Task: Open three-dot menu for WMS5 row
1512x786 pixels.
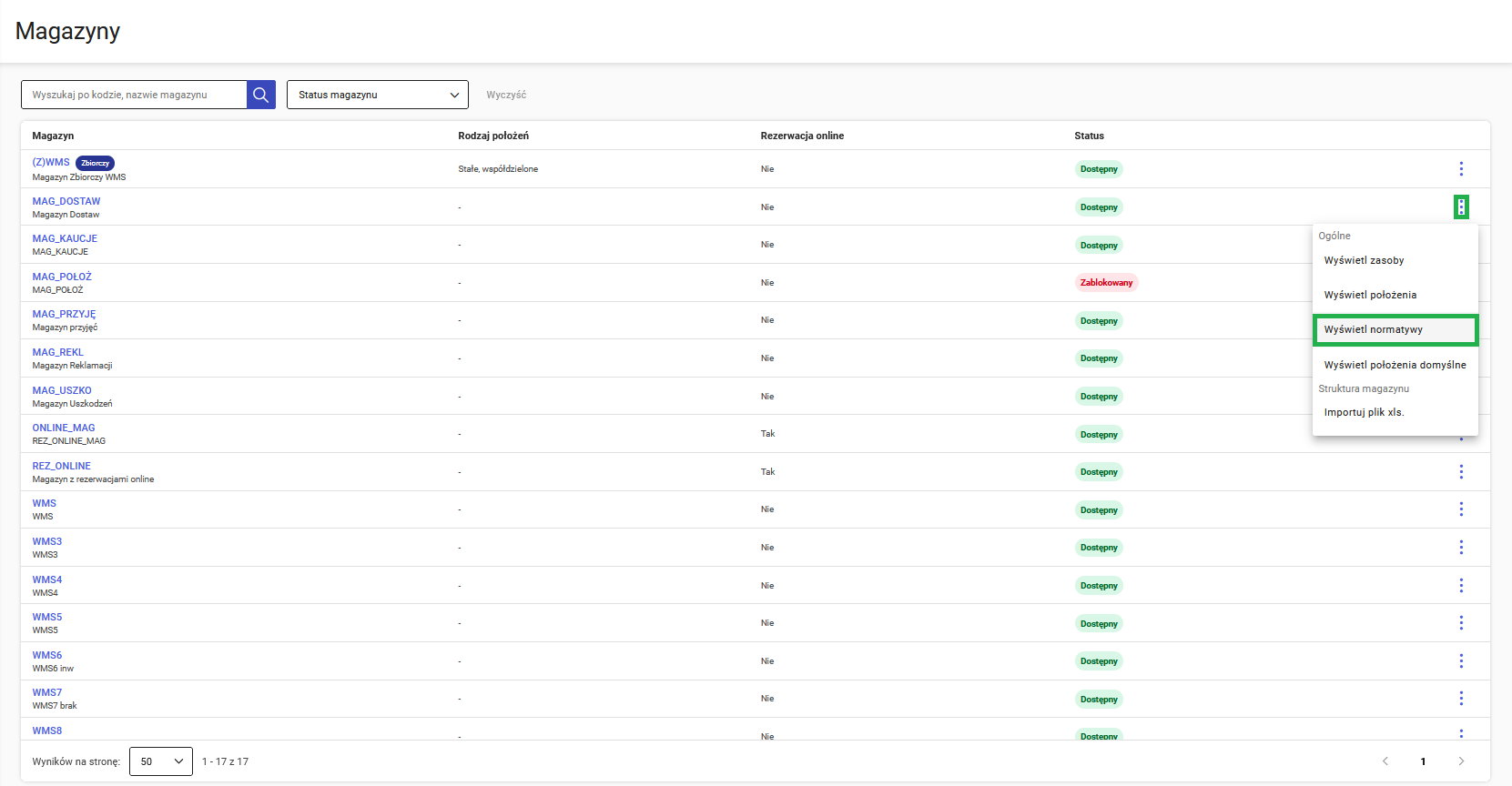Action: point(1461,623)
